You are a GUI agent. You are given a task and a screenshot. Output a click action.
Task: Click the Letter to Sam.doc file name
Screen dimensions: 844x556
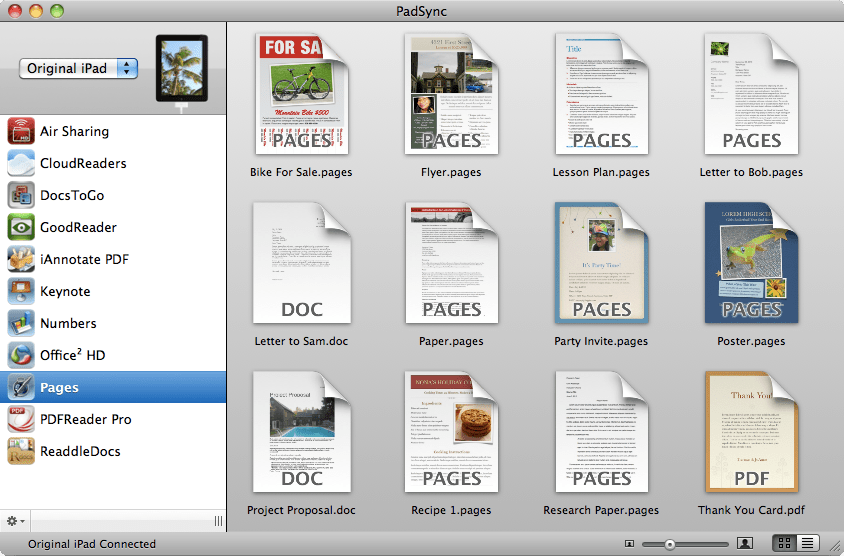coord(301,341)
